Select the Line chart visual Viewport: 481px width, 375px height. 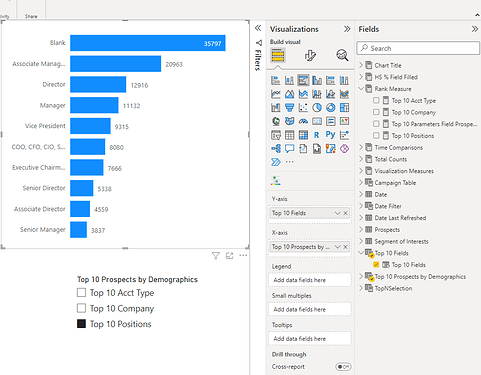(276, 94)
